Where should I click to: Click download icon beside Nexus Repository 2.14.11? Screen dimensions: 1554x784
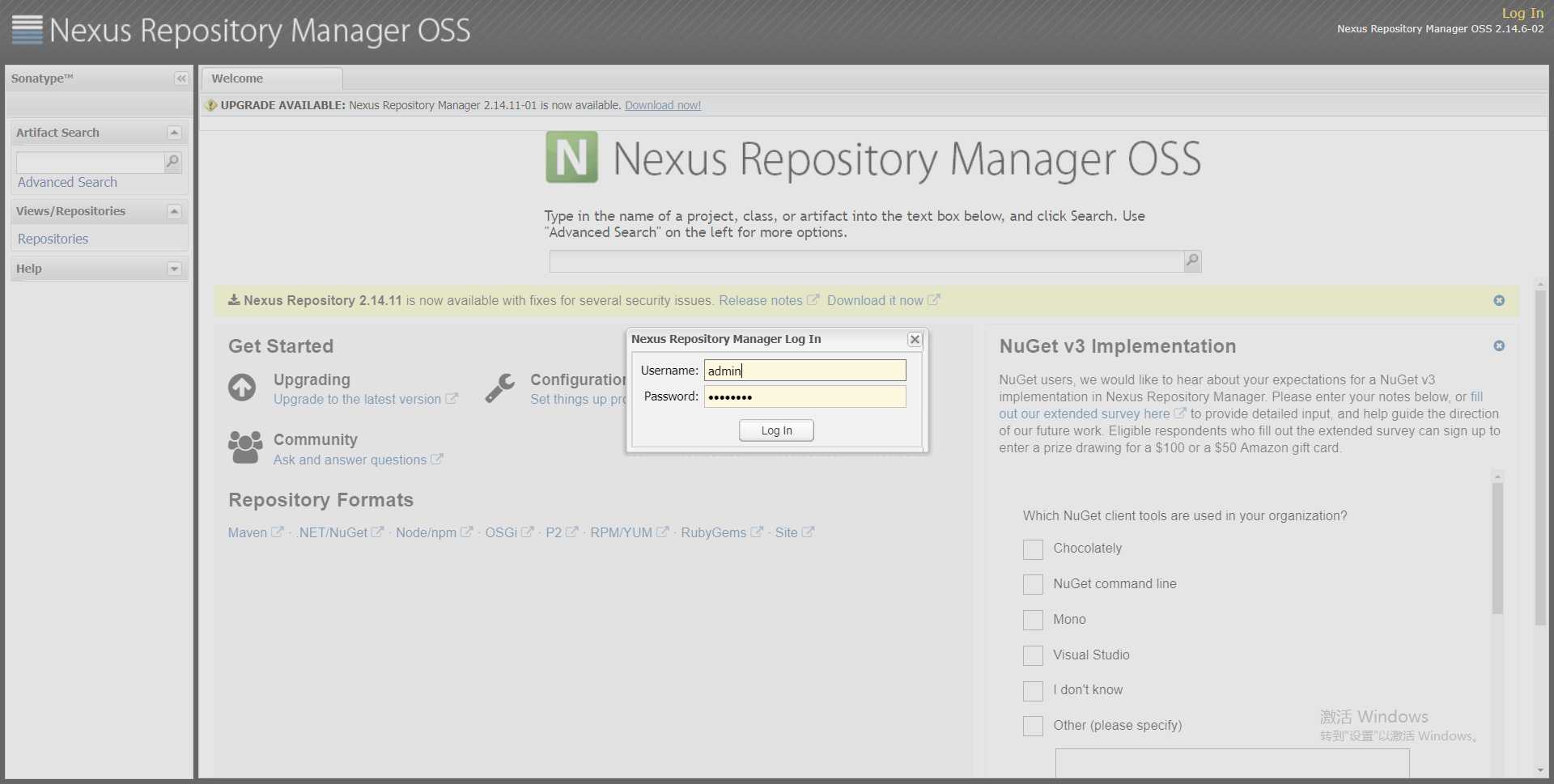pyautogui.click(x=234, y=299)
